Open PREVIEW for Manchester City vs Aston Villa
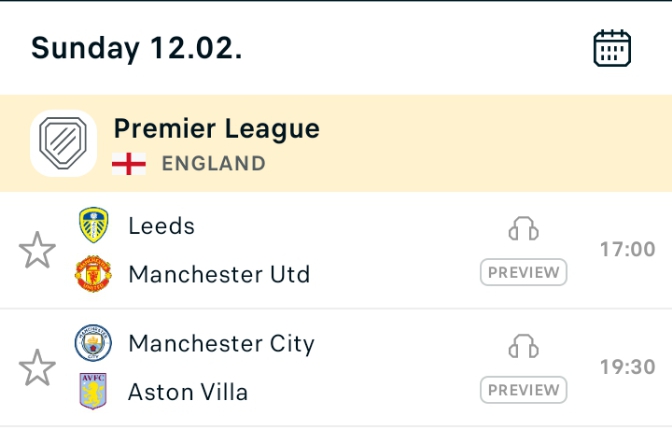Image resolution: width=672 pixels, height=430 pixels. 523,390
